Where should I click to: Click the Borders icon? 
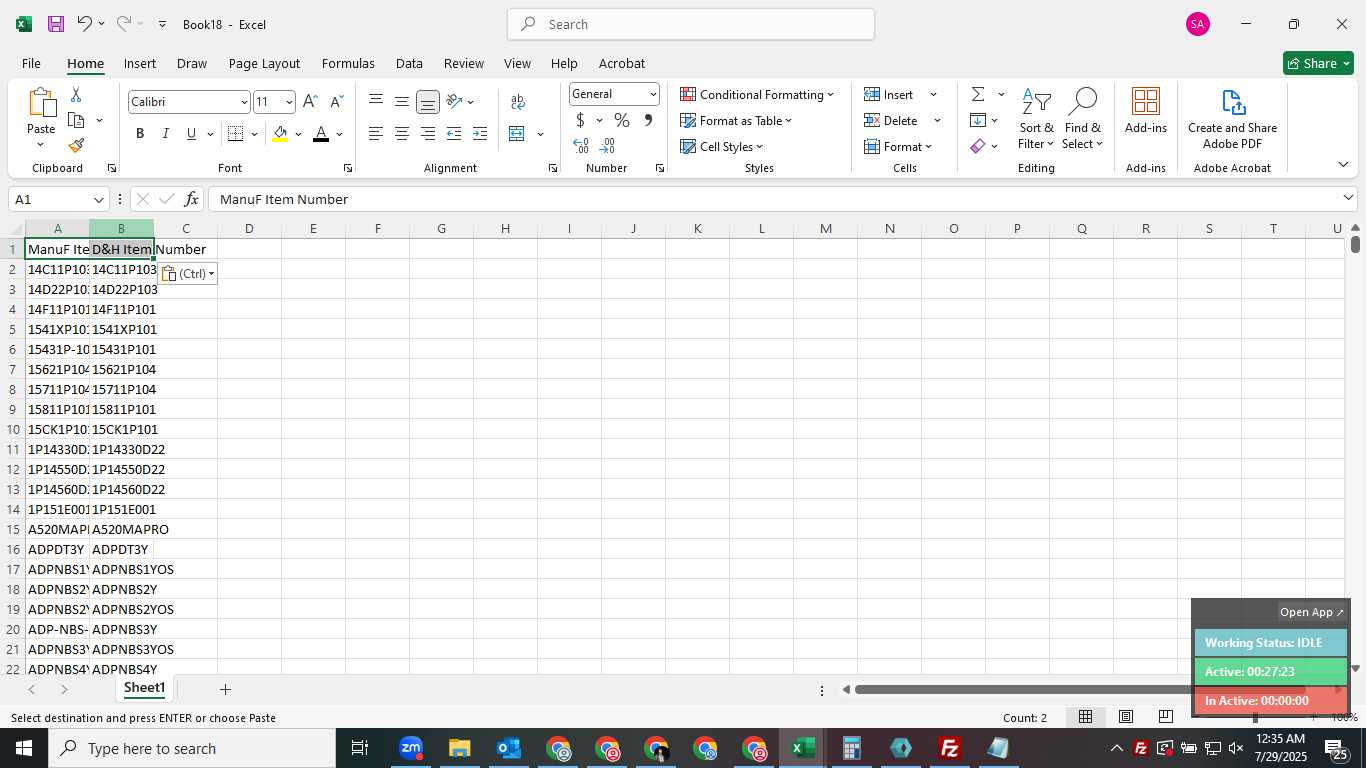[236, 134]
